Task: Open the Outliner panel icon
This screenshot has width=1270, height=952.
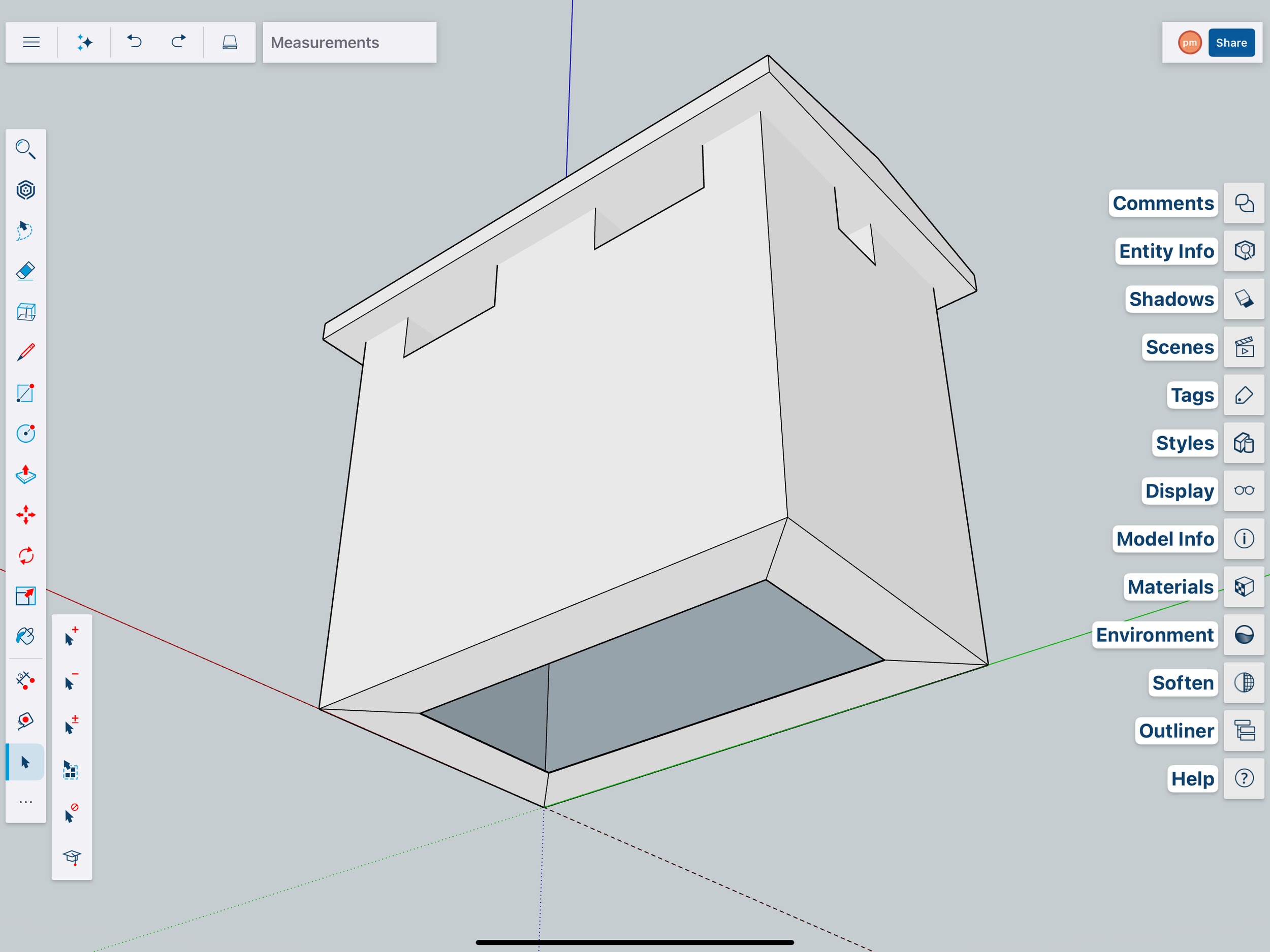Action: [x=1244, y=731]
